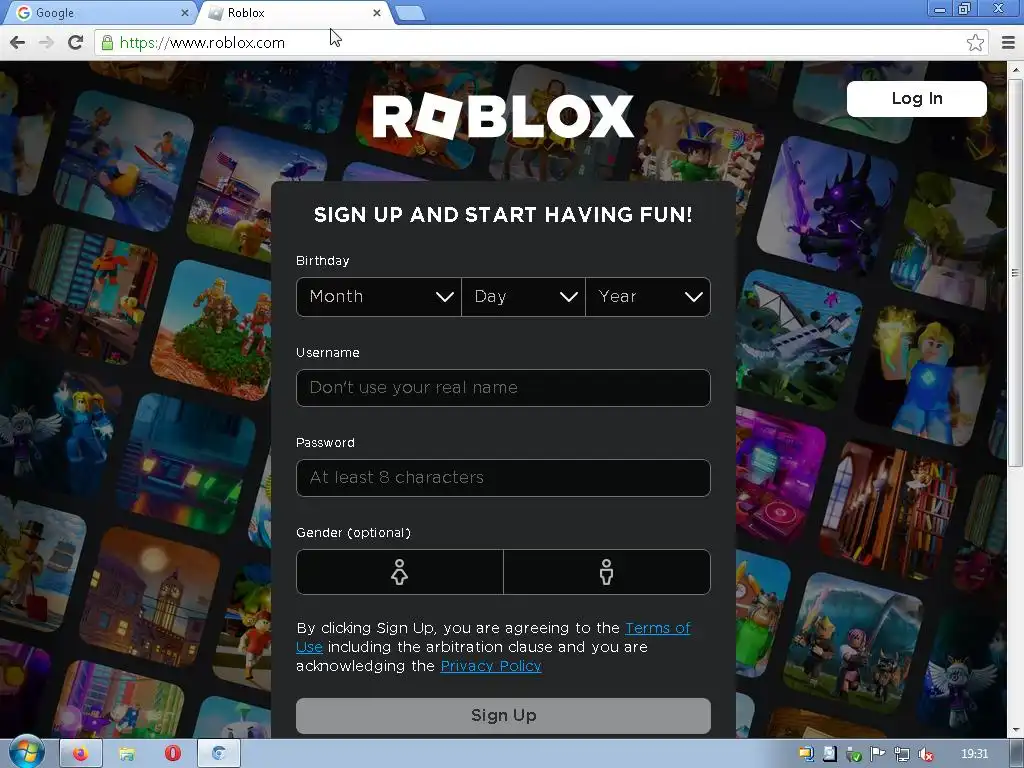Open the Privacy Policy link

[491, 666]
